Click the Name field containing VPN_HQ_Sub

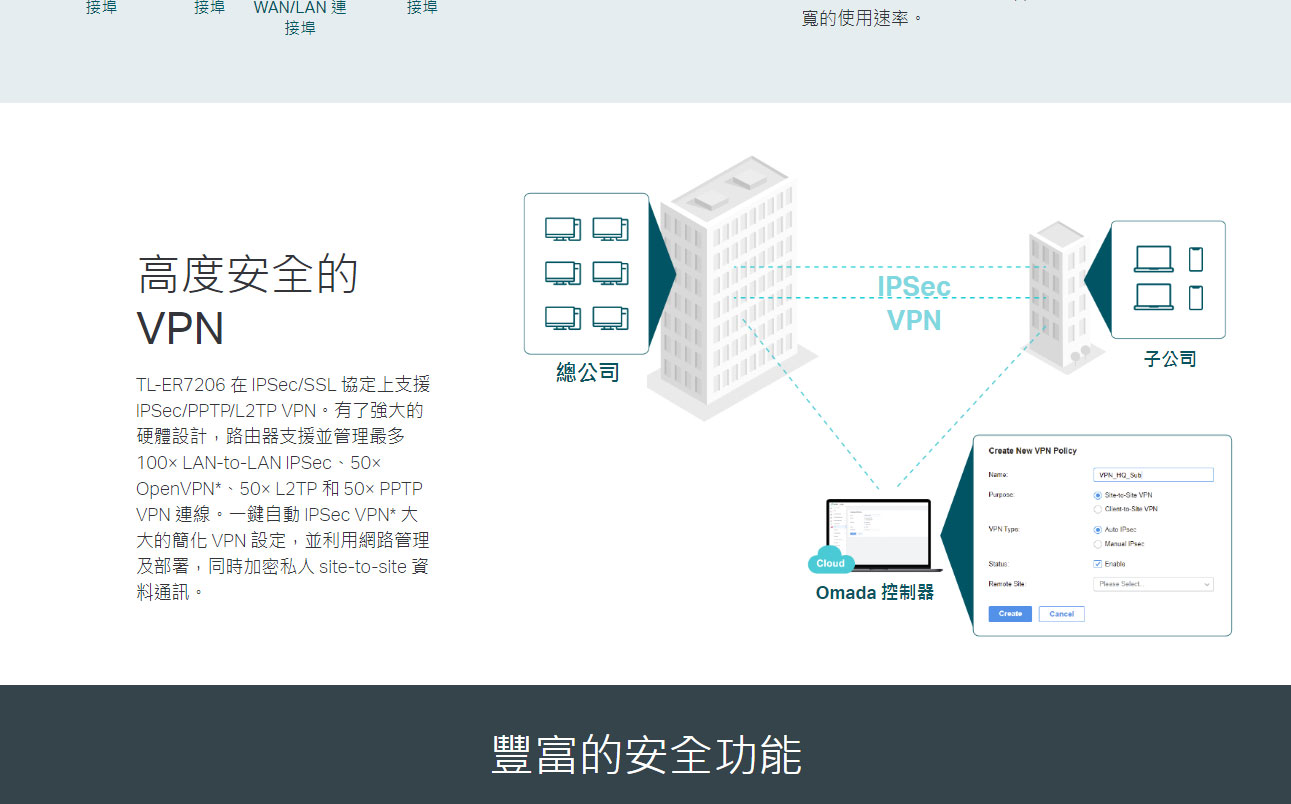1153,475
